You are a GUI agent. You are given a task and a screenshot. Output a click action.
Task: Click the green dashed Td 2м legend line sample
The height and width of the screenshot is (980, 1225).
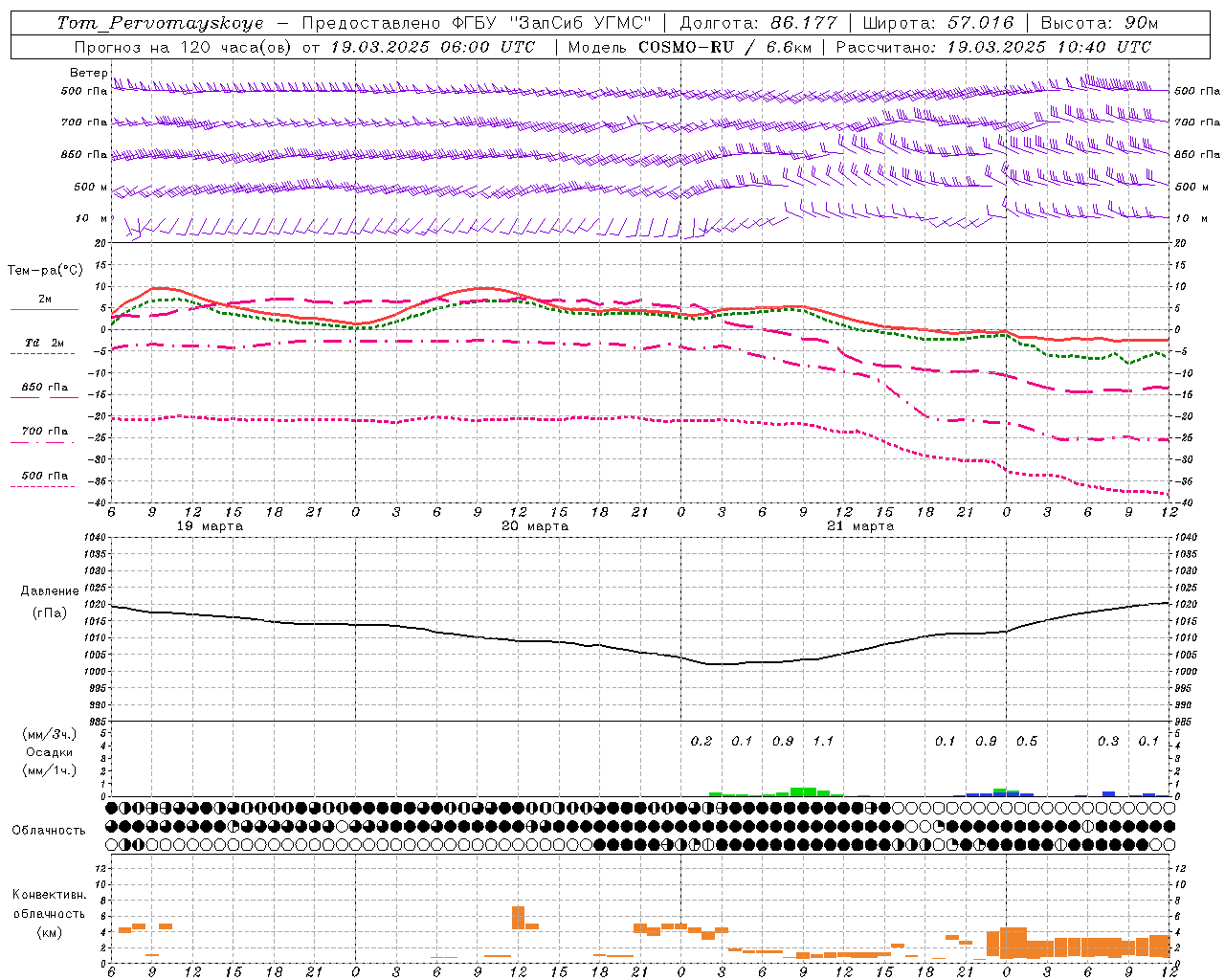[x=42, y=354]
